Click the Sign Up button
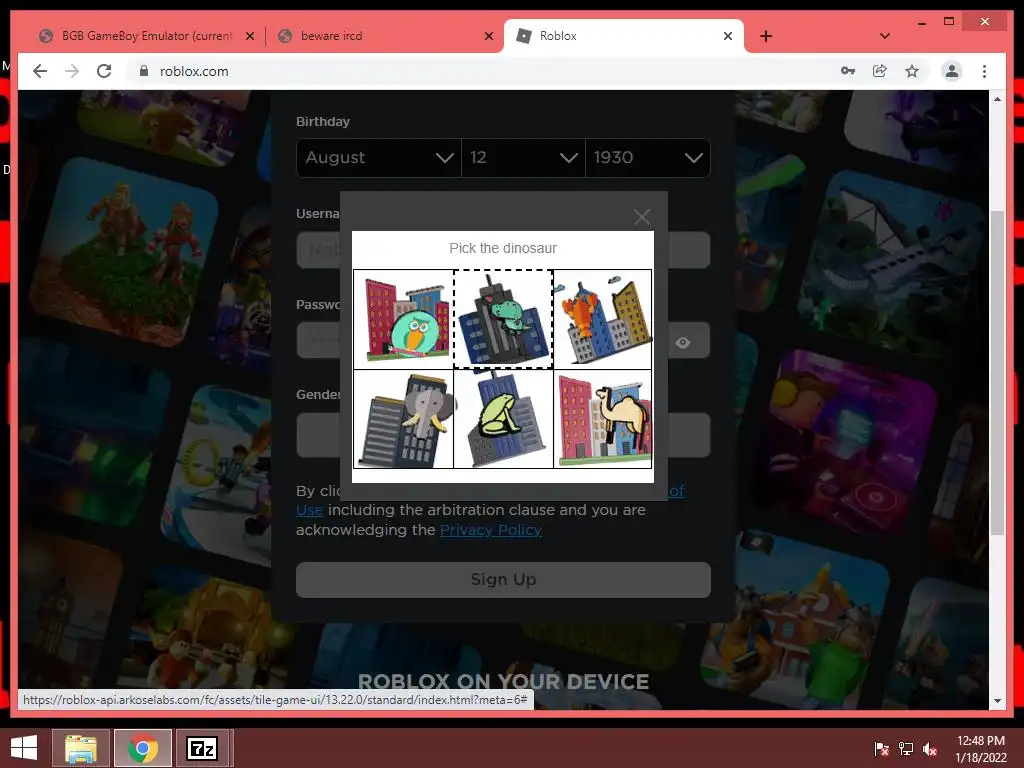 pos(503,579)
